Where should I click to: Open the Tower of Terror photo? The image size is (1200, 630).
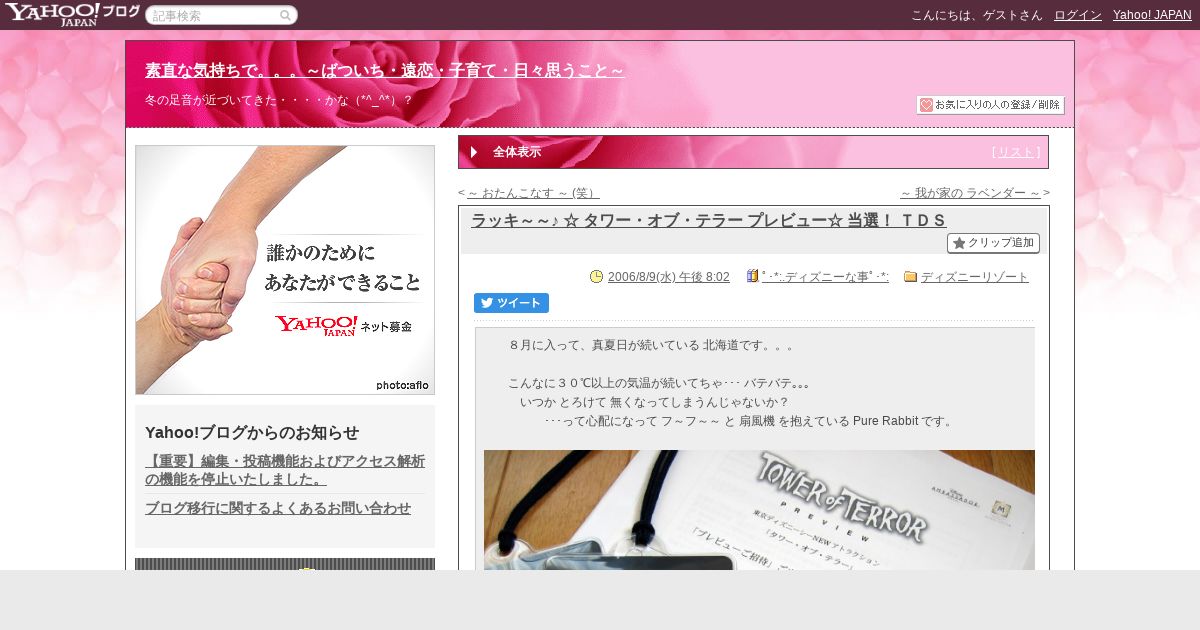pos(759,510)
